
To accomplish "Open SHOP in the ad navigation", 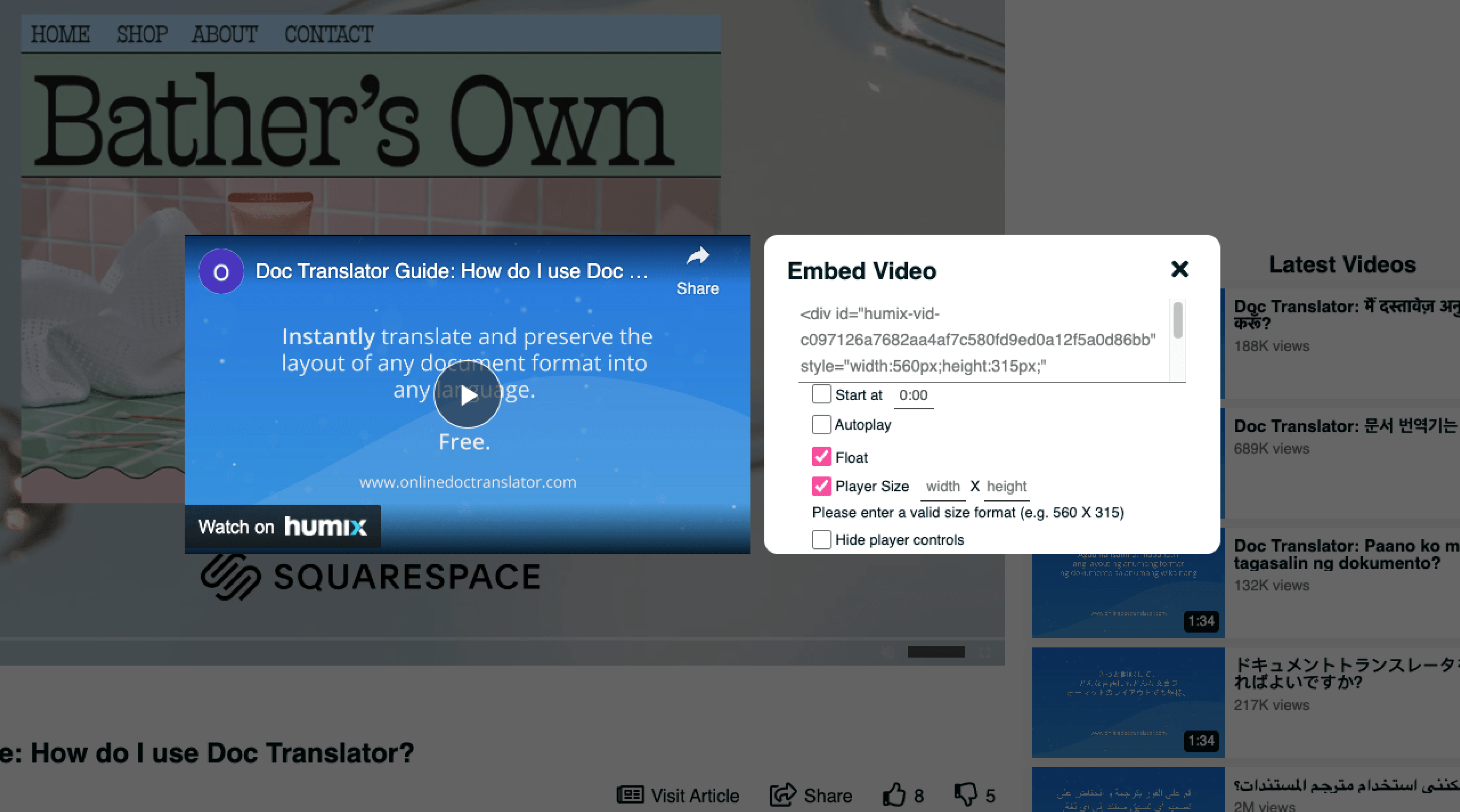I will 142,34.
